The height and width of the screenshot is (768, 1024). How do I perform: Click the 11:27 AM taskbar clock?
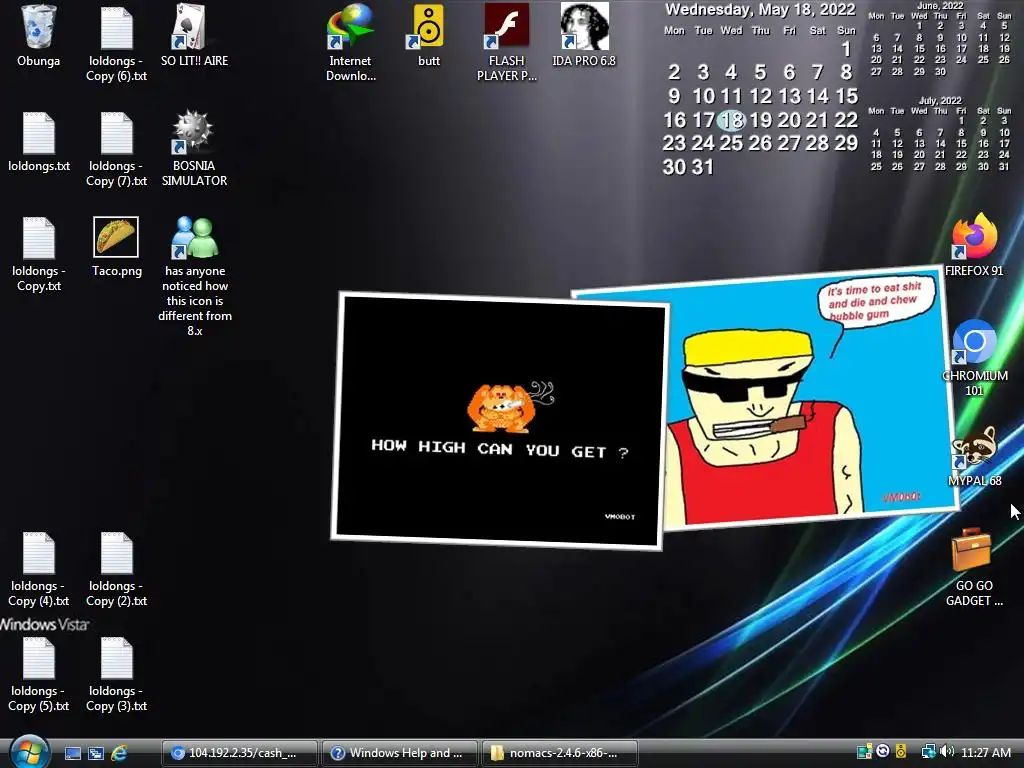(985, 753)
